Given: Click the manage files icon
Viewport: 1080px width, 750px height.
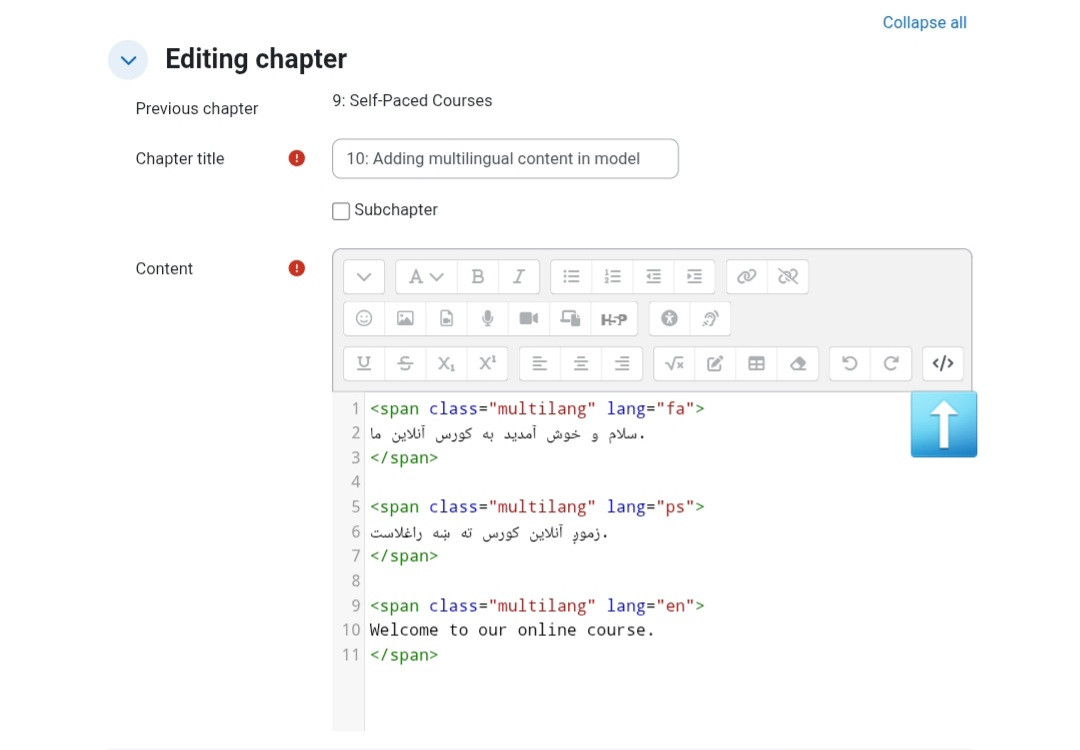Looking at the screenshot, I should pos(570,318).
